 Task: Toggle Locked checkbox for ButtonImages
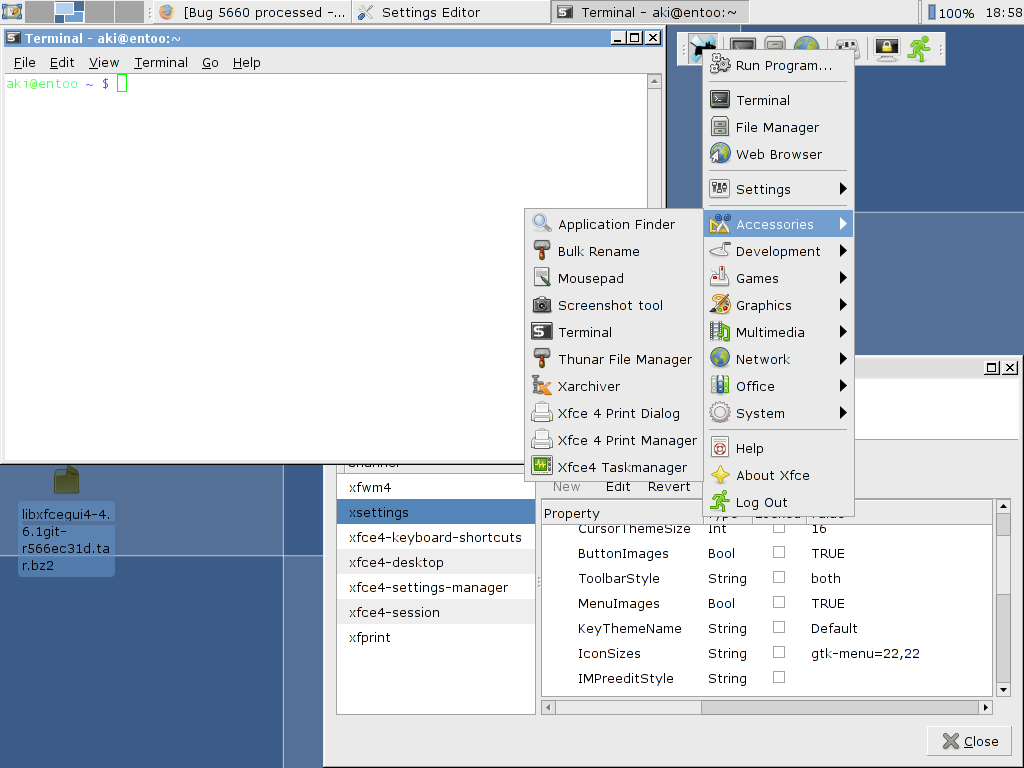click(779, 552)
